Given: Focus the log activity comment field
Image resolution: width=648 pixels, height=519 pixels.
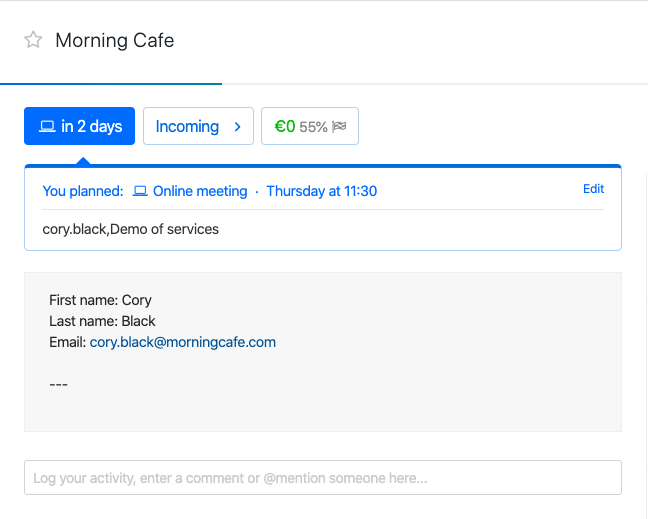Looking at the screenshot, I should [x=322, y=478].
